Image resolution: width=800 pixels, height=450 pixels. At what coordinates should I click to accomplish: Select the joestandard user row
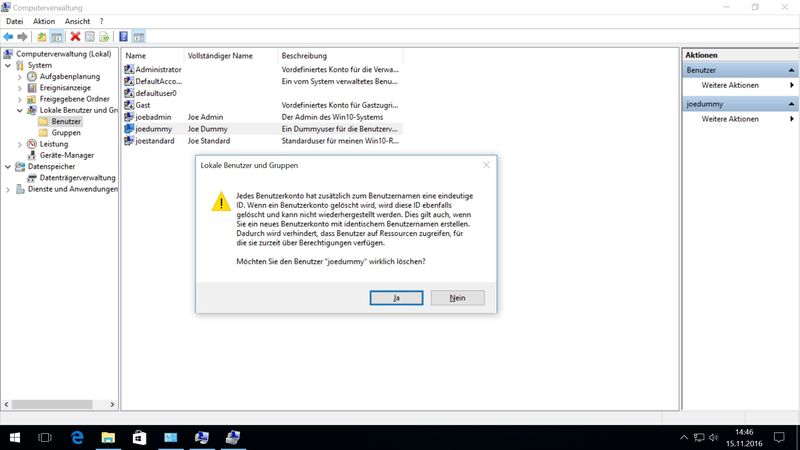pos(263,141)
